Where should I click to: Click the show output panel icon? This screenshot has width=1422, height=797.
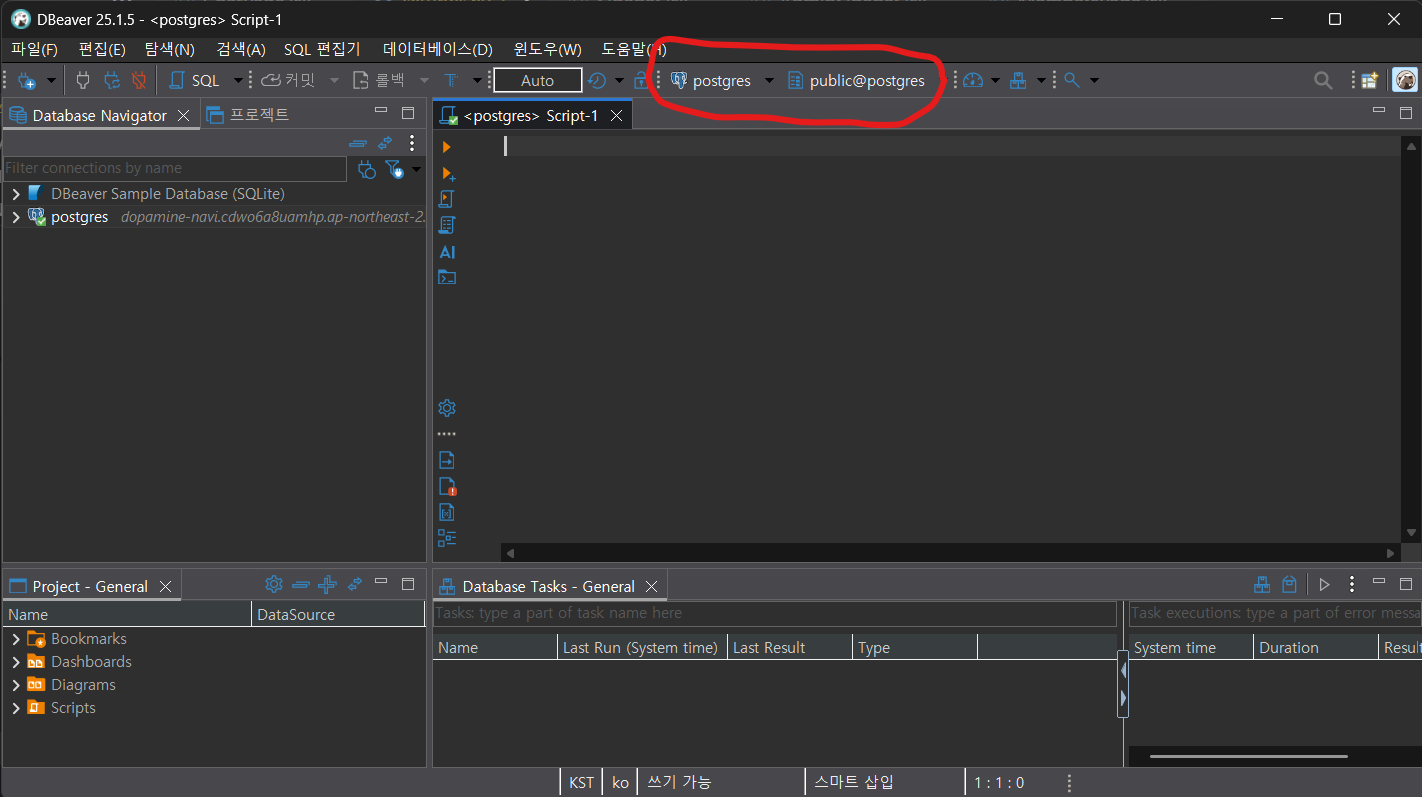tap(447, 460)
